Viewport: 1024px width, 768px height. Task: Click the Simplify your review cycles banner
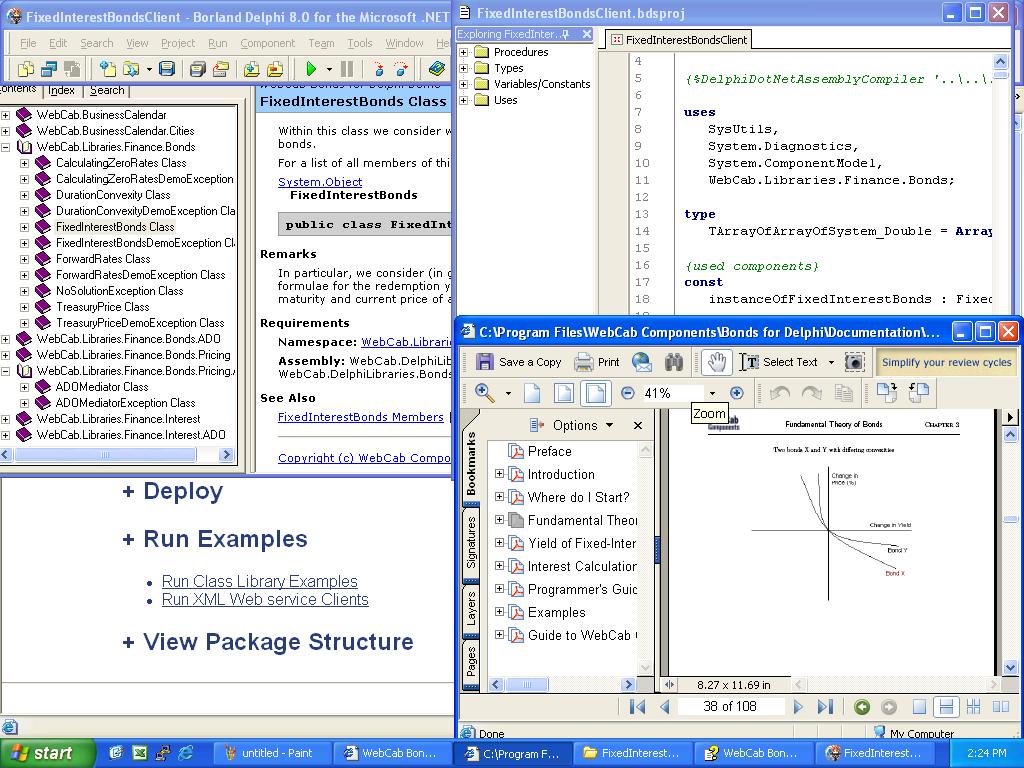[946, 362]
